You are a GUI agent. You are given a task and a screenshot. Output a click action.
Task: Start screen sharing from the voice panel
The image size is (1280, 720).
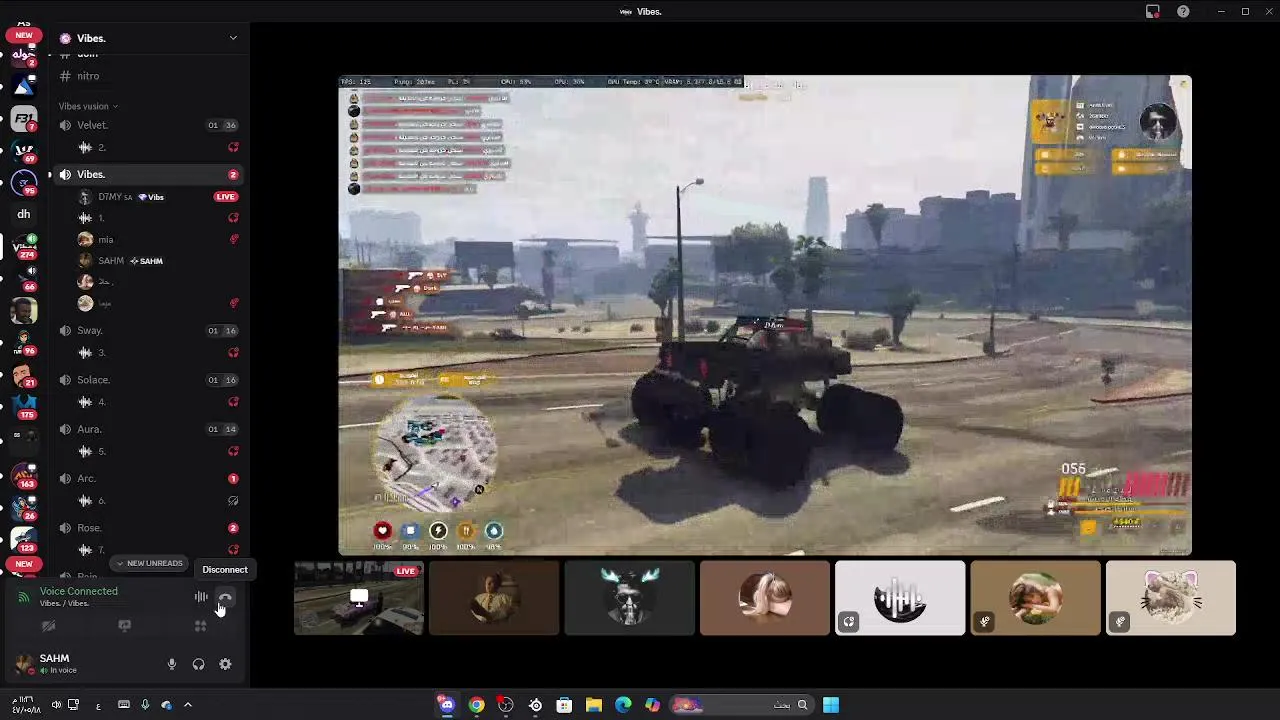tap(124, 626)
